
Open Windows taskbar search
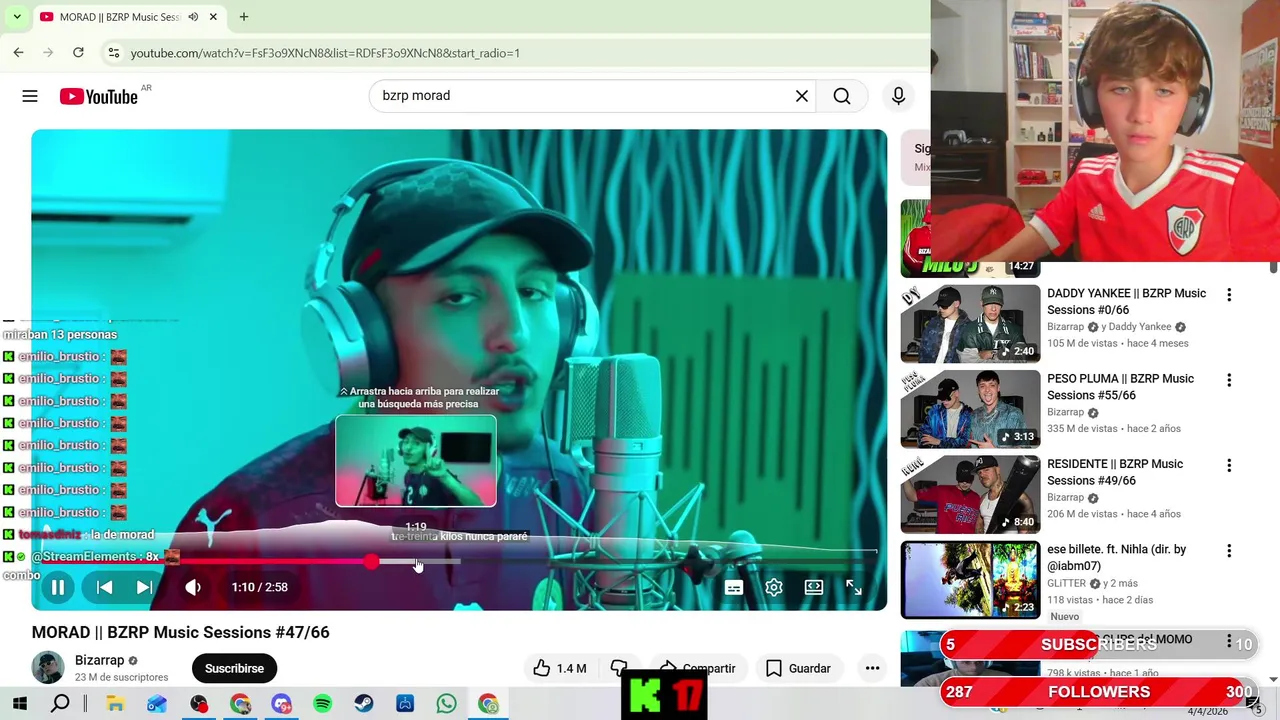(60, 704)
